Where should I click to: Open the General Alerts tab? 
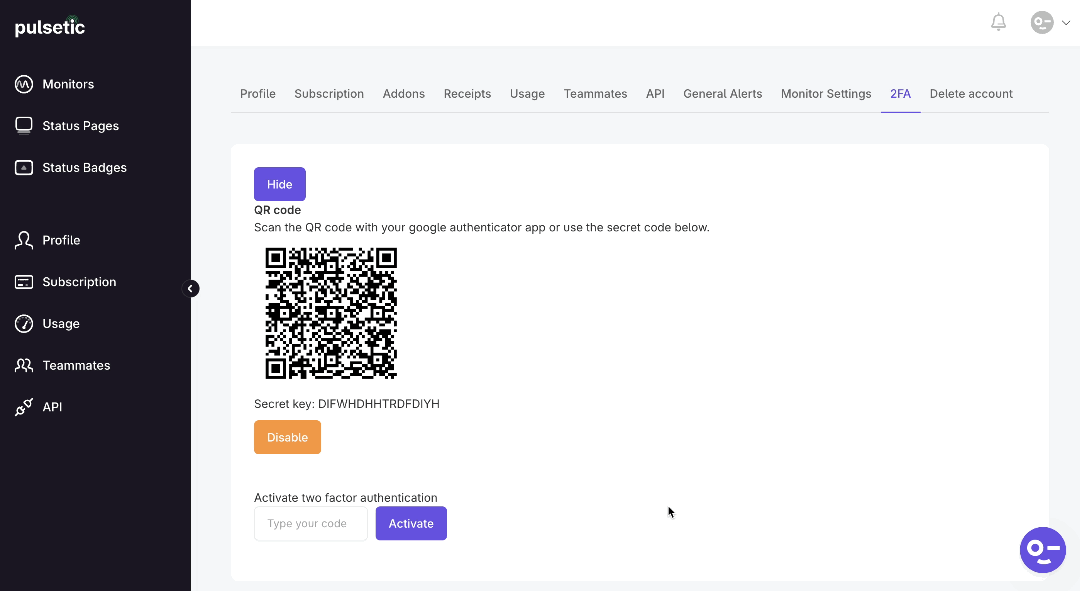(x=723, y=94)
